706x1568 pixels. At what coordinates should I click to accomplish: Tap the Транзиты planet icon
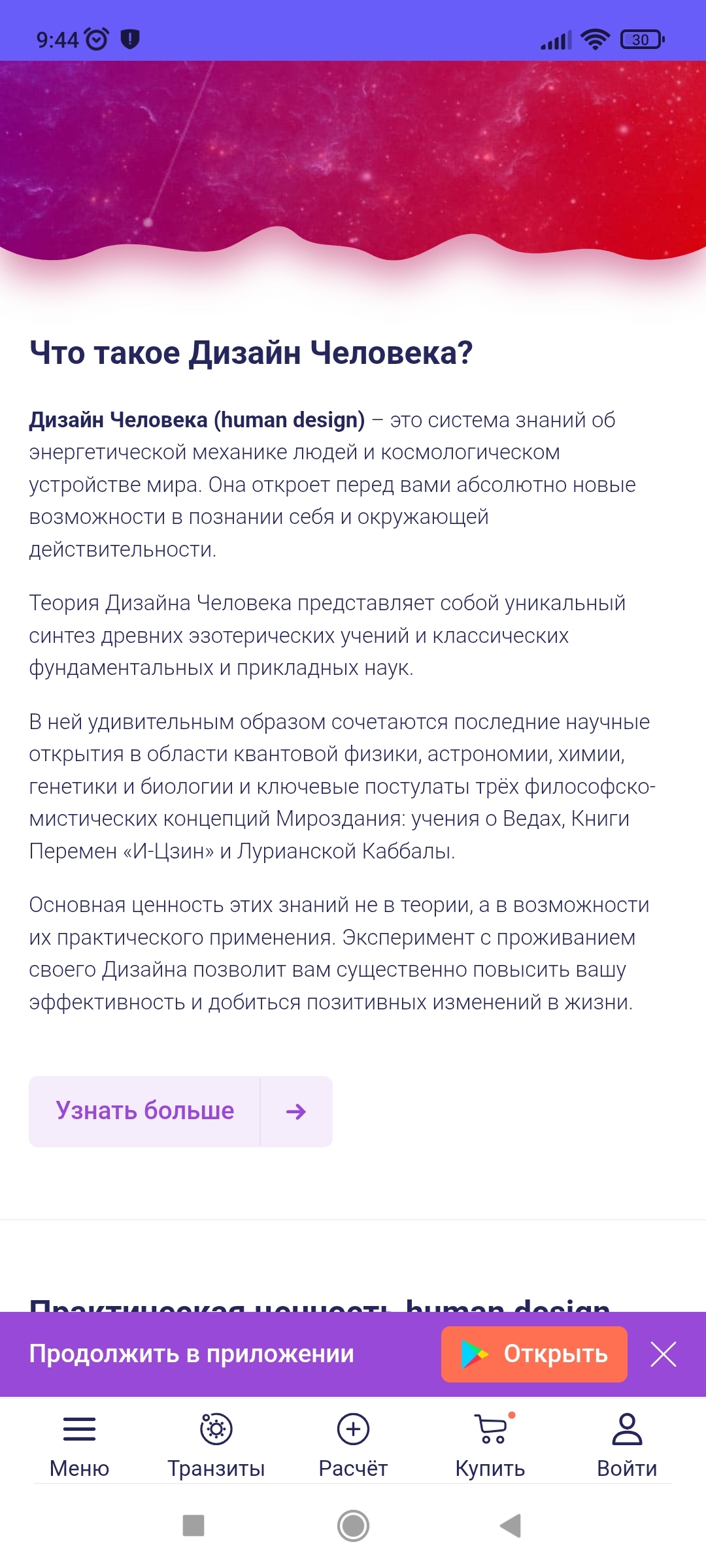pos(216,1429)
